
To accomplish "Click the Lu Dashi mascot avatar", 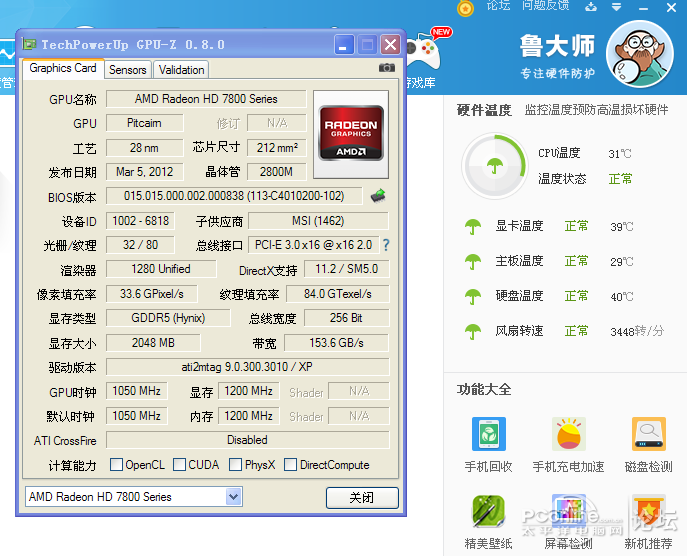I will click(x=640, y=54).
